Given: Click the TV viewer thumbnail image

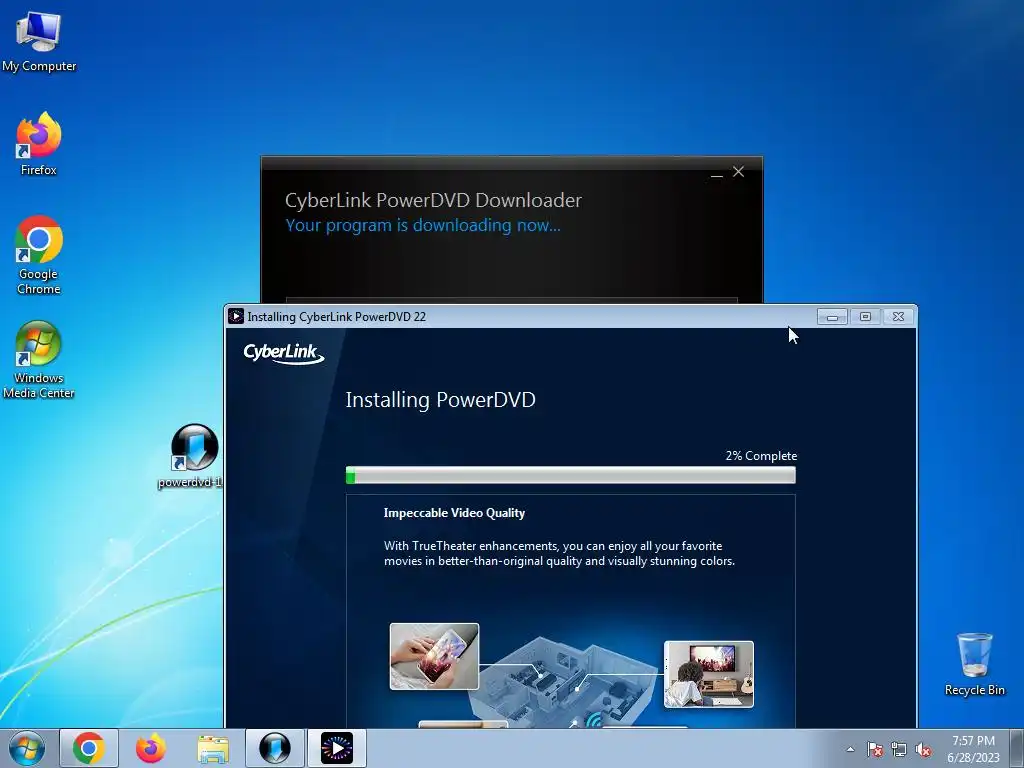Looking at the screenshot, I should tap(709, 675).
